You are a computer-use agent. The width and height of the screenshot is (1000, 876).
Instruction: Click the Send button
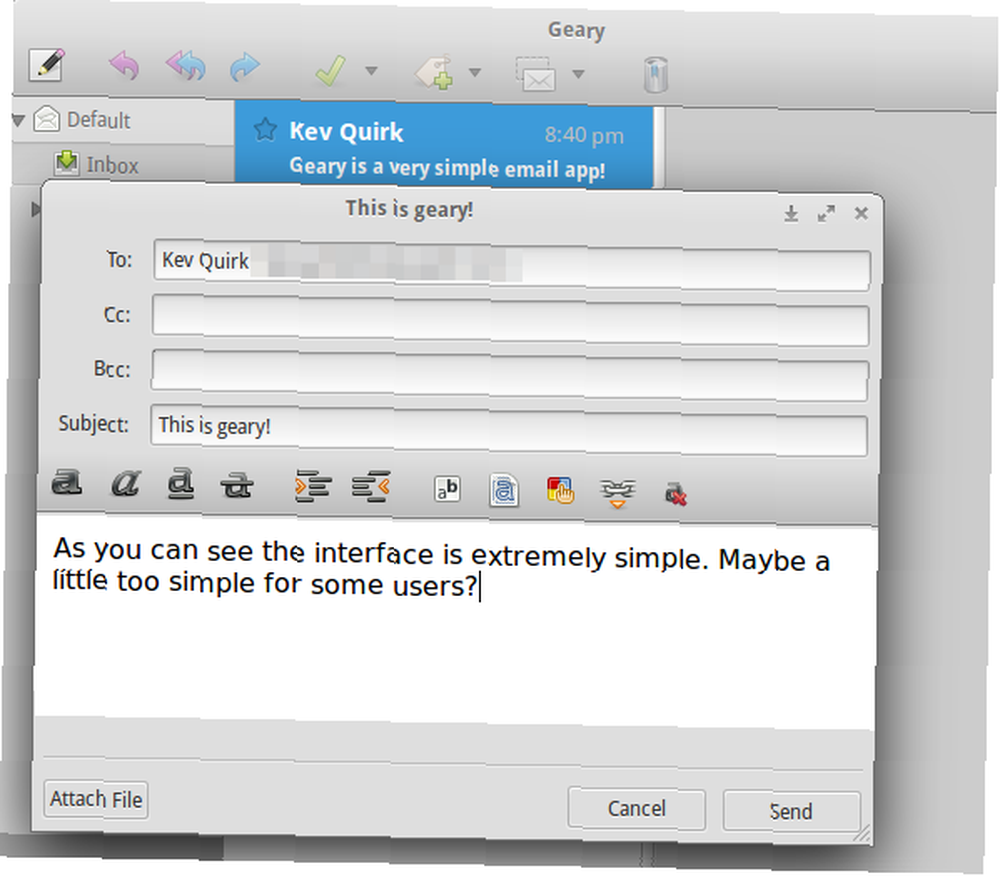click(791, 811)
